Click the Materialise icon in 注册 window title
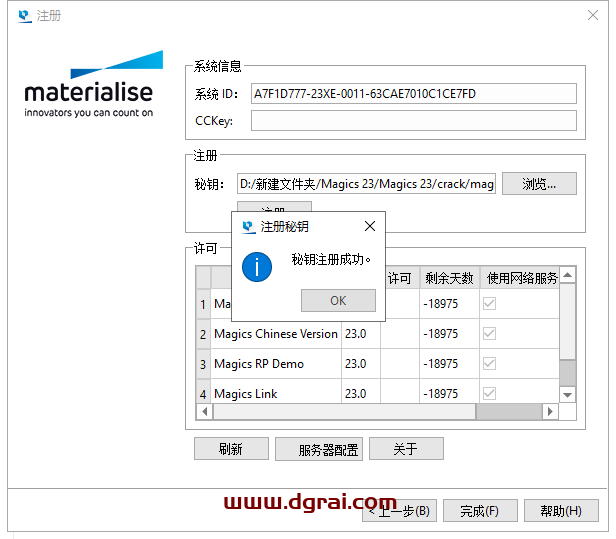616x539 pixels. click(24, 16)
